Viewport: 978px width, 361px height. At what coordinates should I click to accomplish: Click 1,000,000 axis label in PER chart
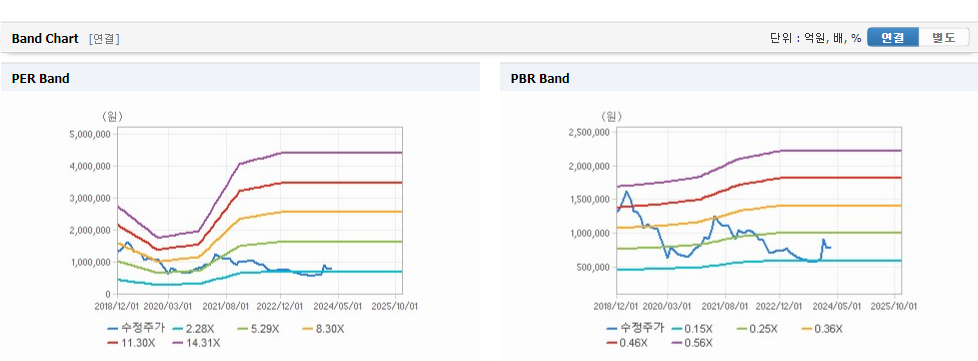(89, 262)
